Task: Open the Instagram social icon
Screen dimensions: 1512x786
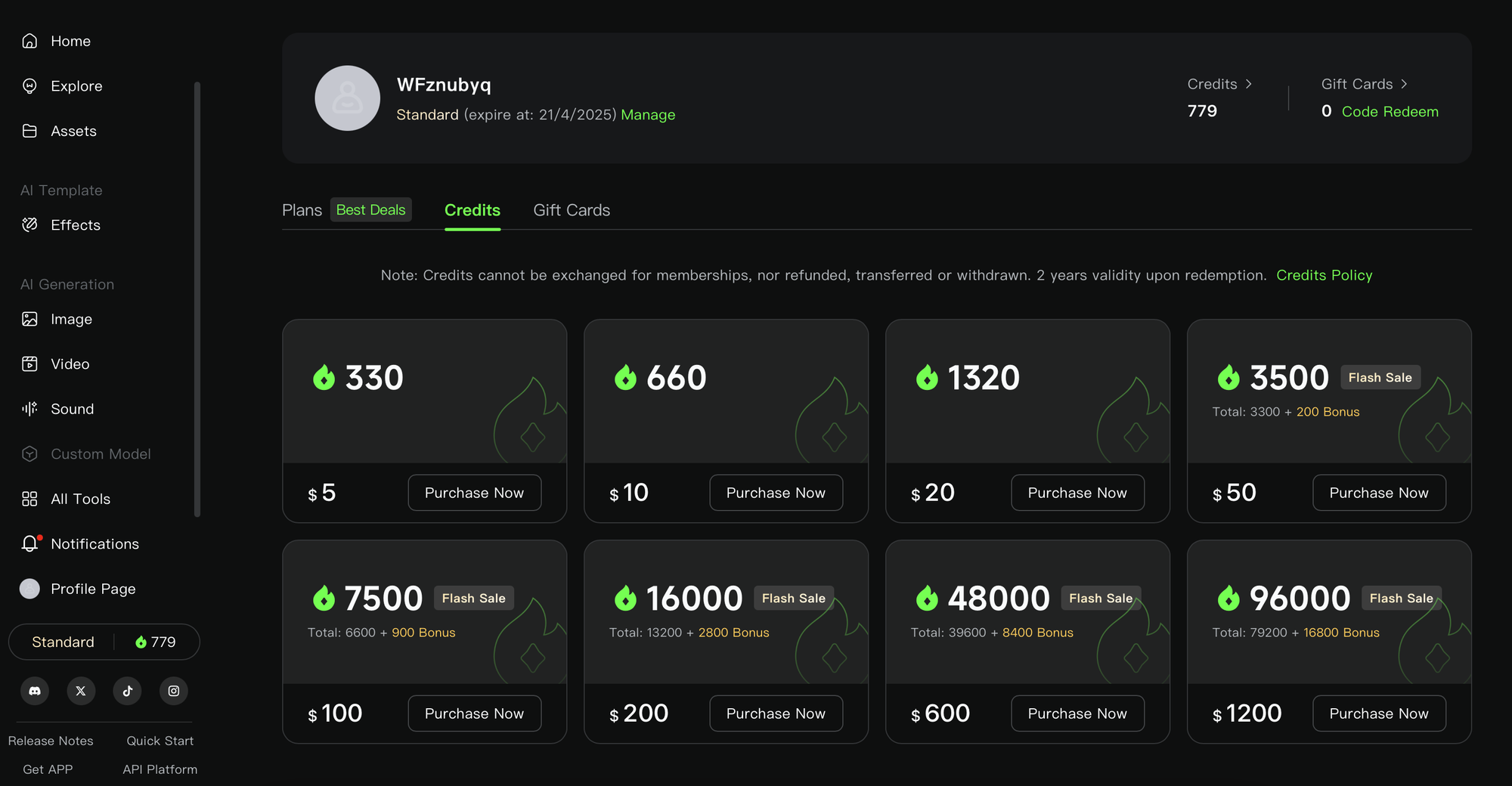Action: click(174, 691)
